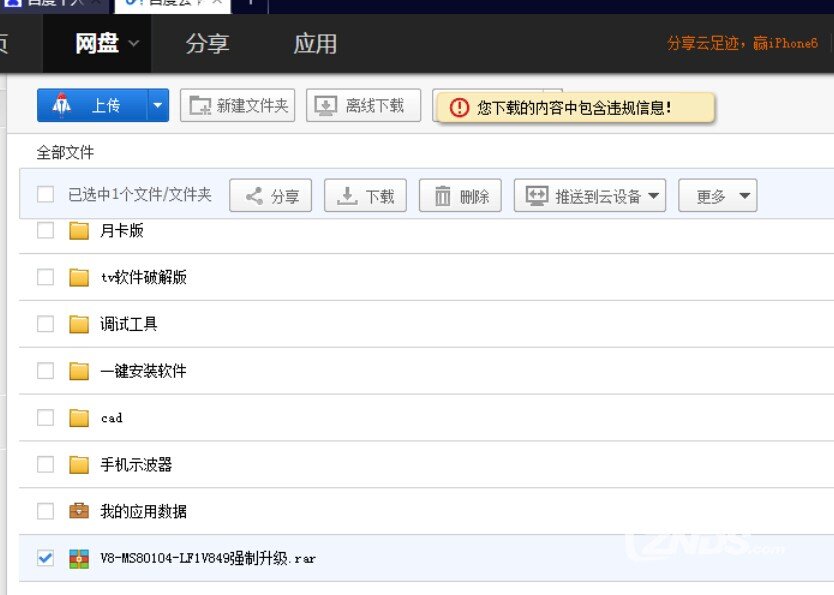Open the 更多 dropdown menu

coord(718,196)
